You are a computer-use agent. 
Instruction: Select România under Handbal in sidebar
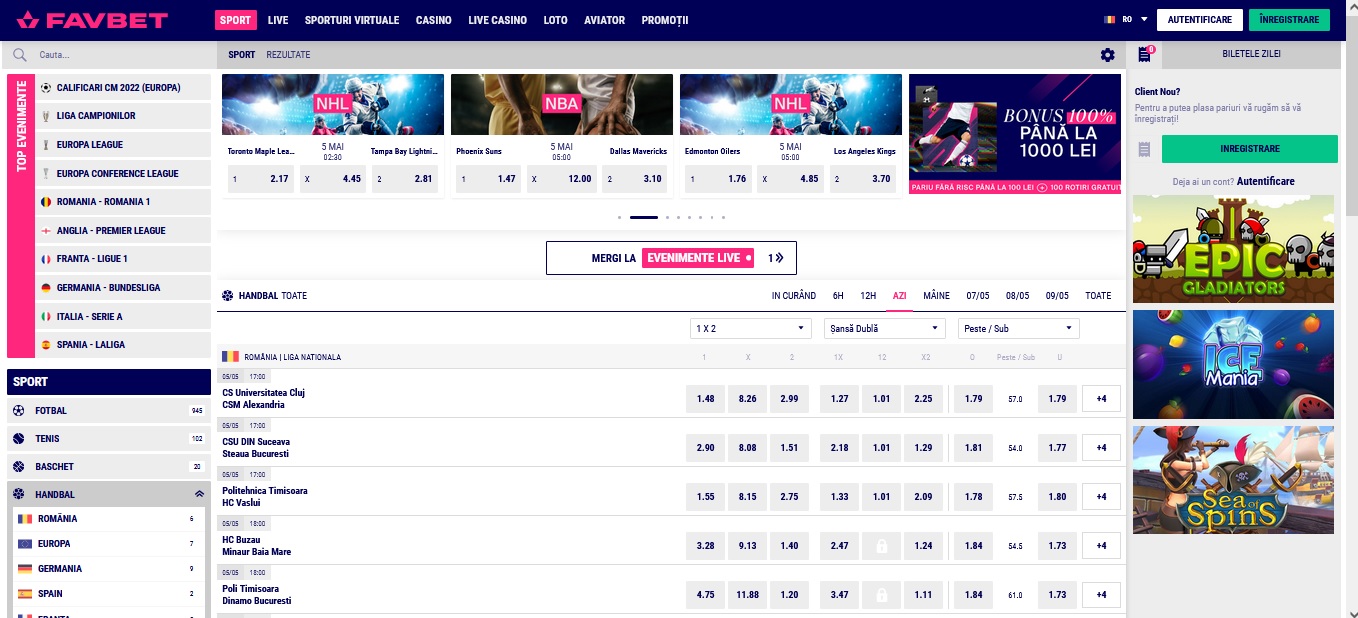[109, 519]
